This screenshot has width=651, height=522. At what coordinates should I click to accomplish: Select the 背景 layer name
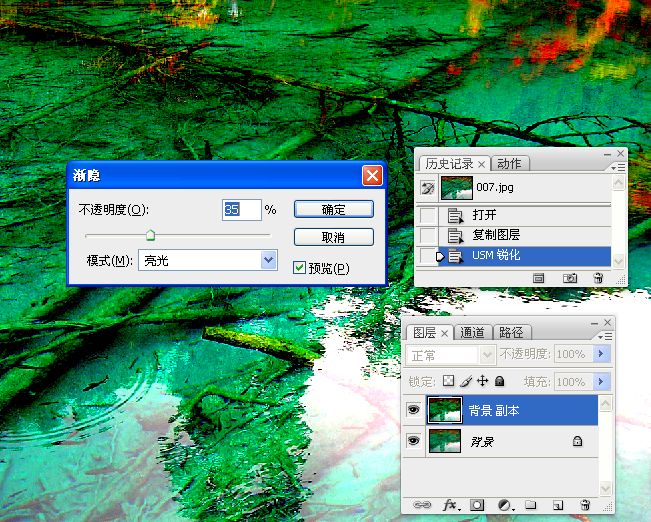point(482,441)
